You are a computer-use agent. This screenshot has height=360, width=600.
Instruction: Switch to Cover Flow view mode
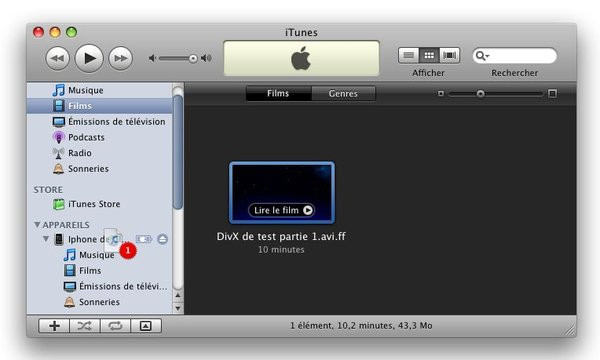[449, 55]
